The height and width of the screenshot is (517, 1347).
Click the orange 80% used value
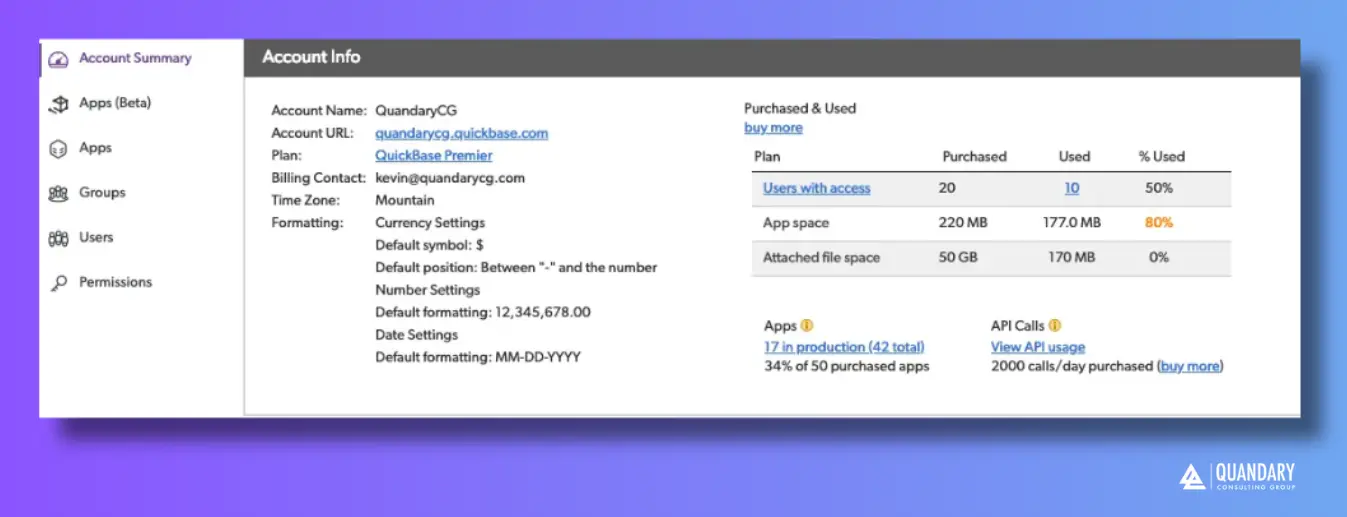[x=1159, y=223]
